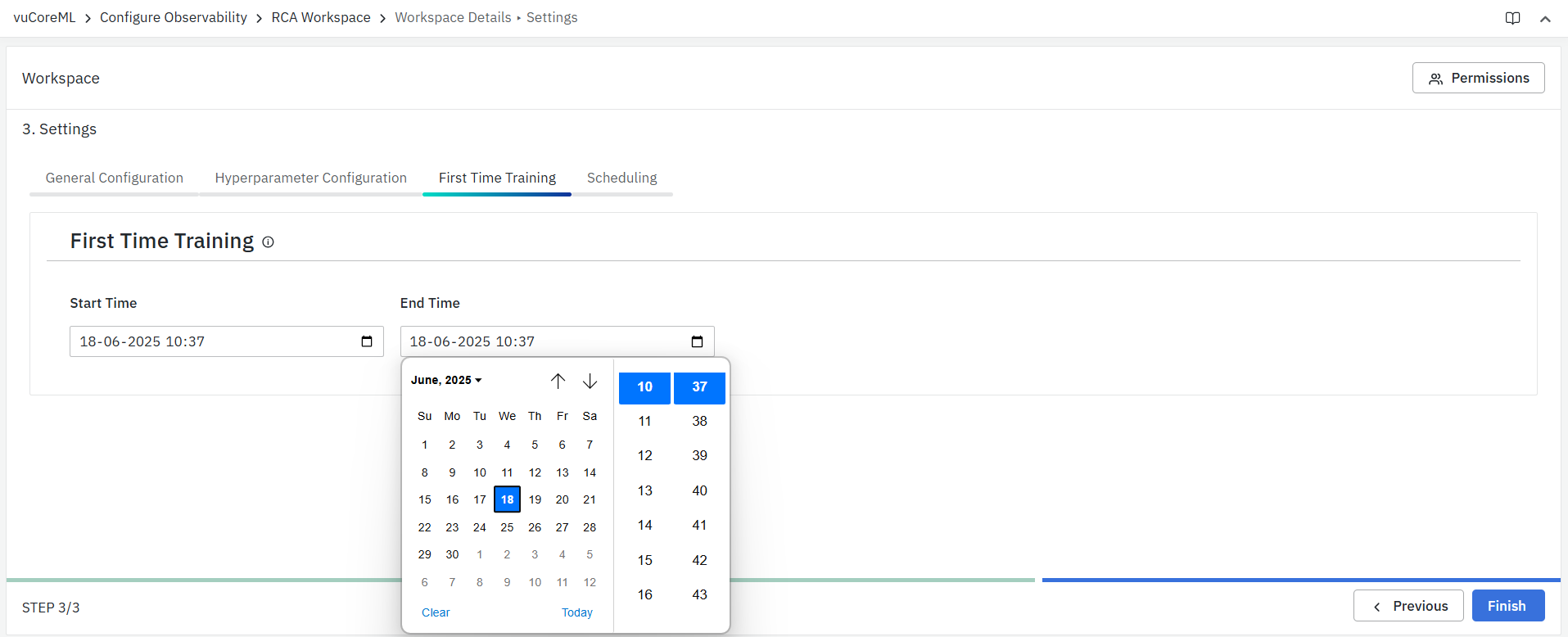Choose hour 14 in the time list
Viewport: 1568px width, 637px height.
pyautogui.click(x=644, y=525)
